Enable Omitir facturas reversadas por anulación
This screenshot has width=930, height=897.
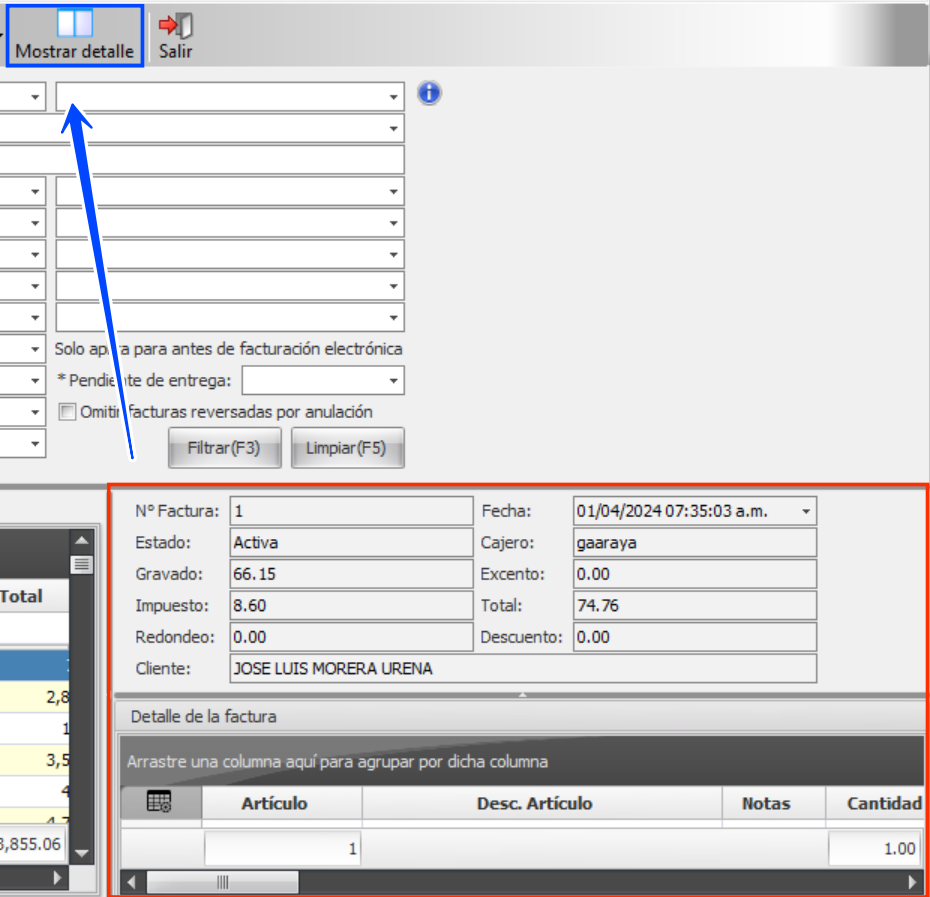coord(67,412)
